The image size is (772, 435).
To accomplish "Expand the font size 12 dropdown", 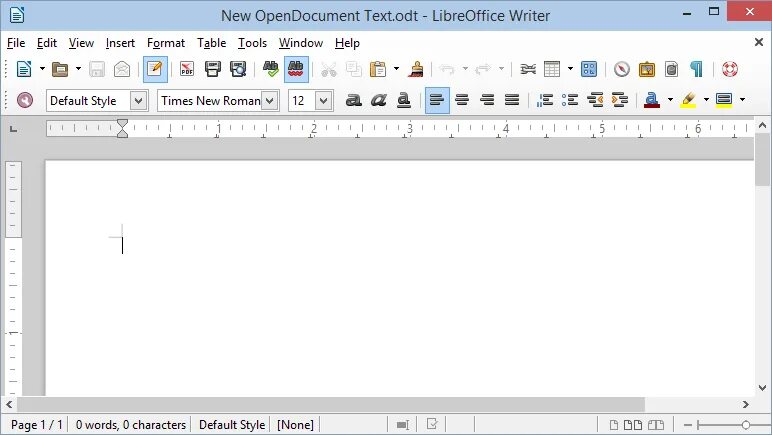I will 323,101.
